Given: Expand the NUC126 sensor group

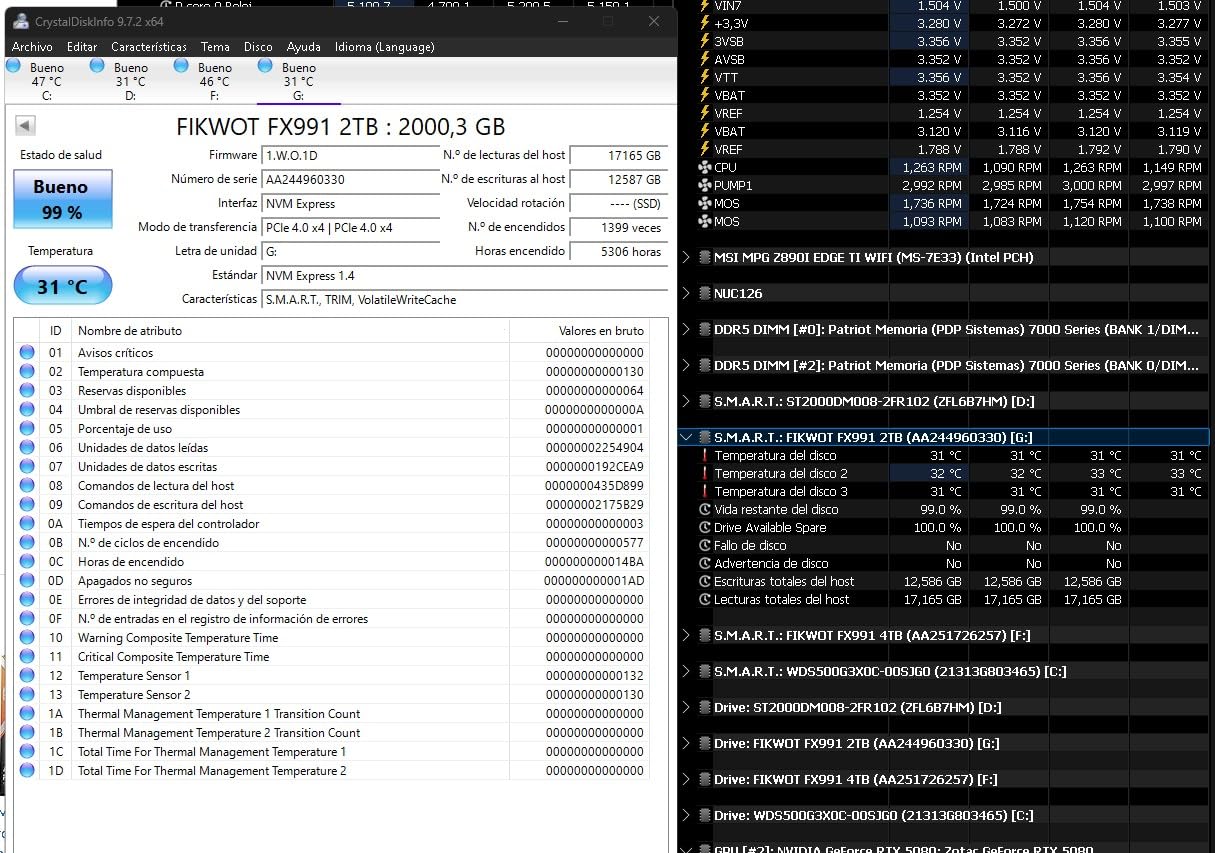Looking at the screenshot, I should click(x=686, y=293).
